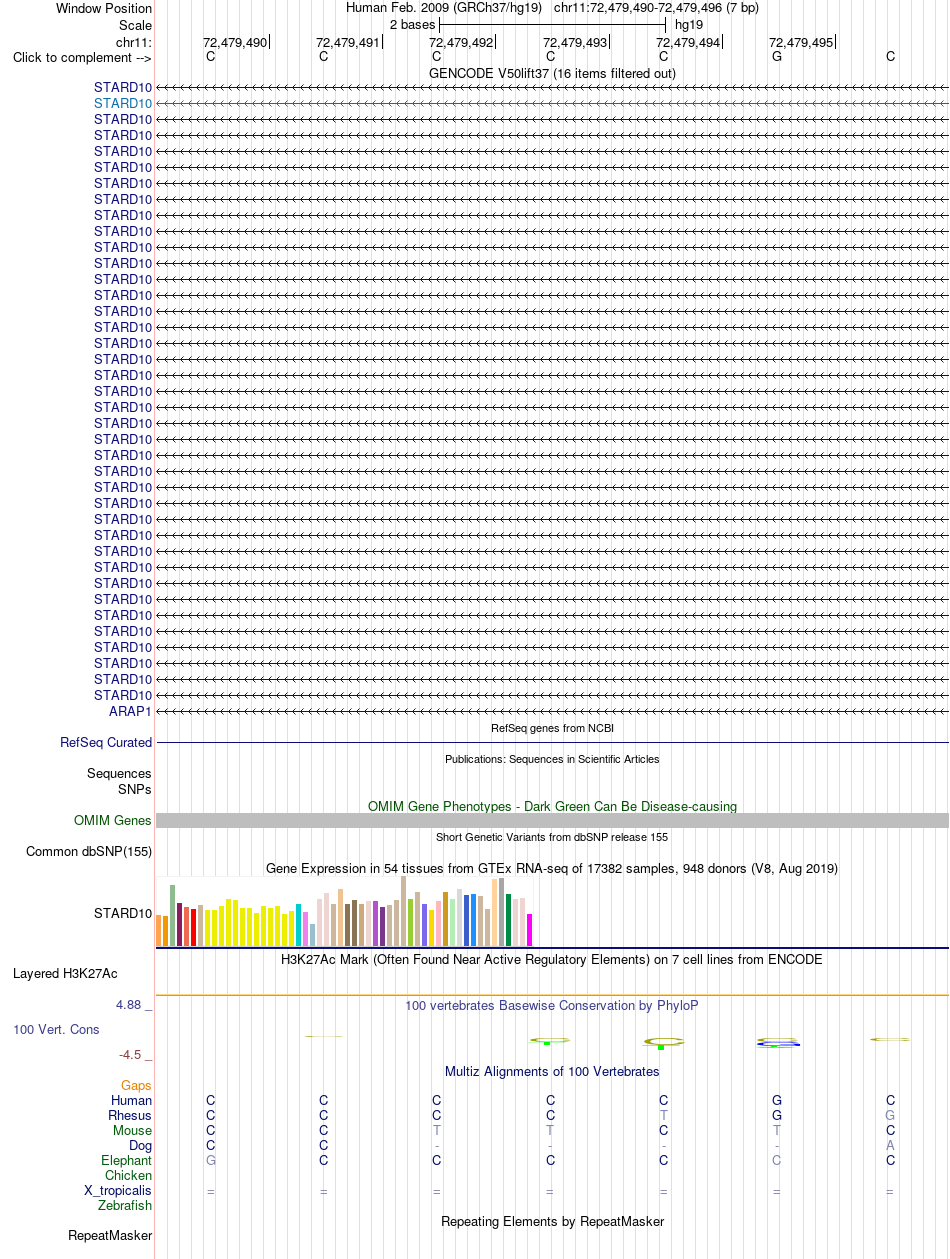Screen dimensions: 950x1259
Task: Open the ARAP1 gene track label
Action: click(x=130, y=711)
